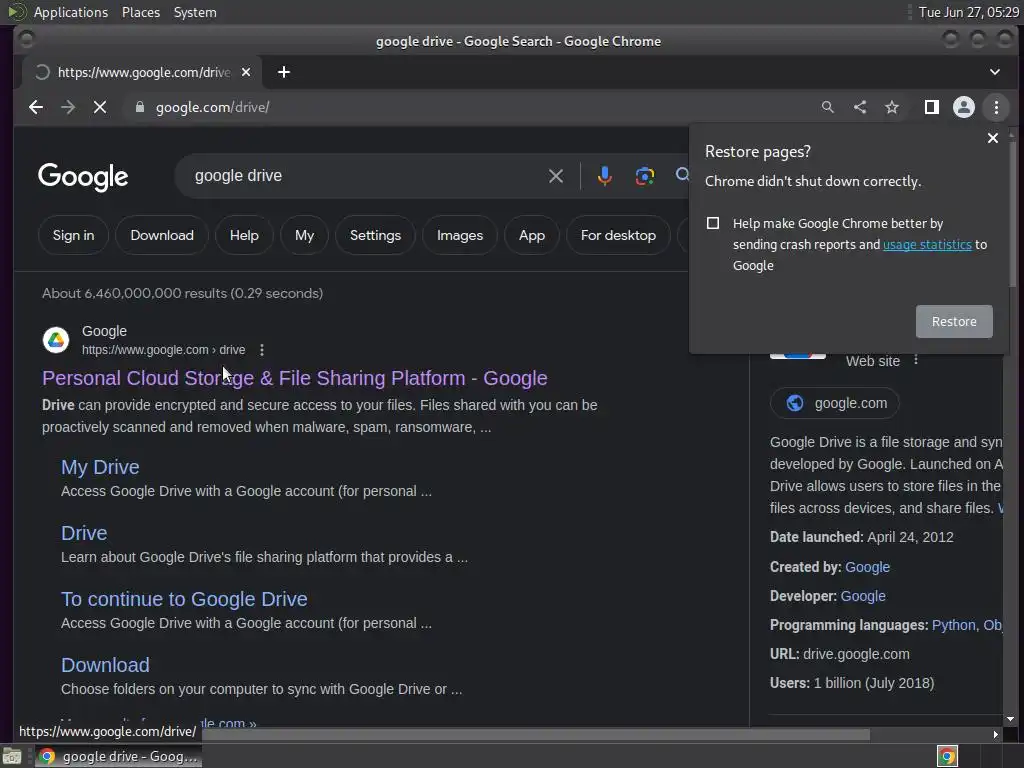Bookmark this page with the star icon
Screen dimensions: 1024x768
click(892, 107)
